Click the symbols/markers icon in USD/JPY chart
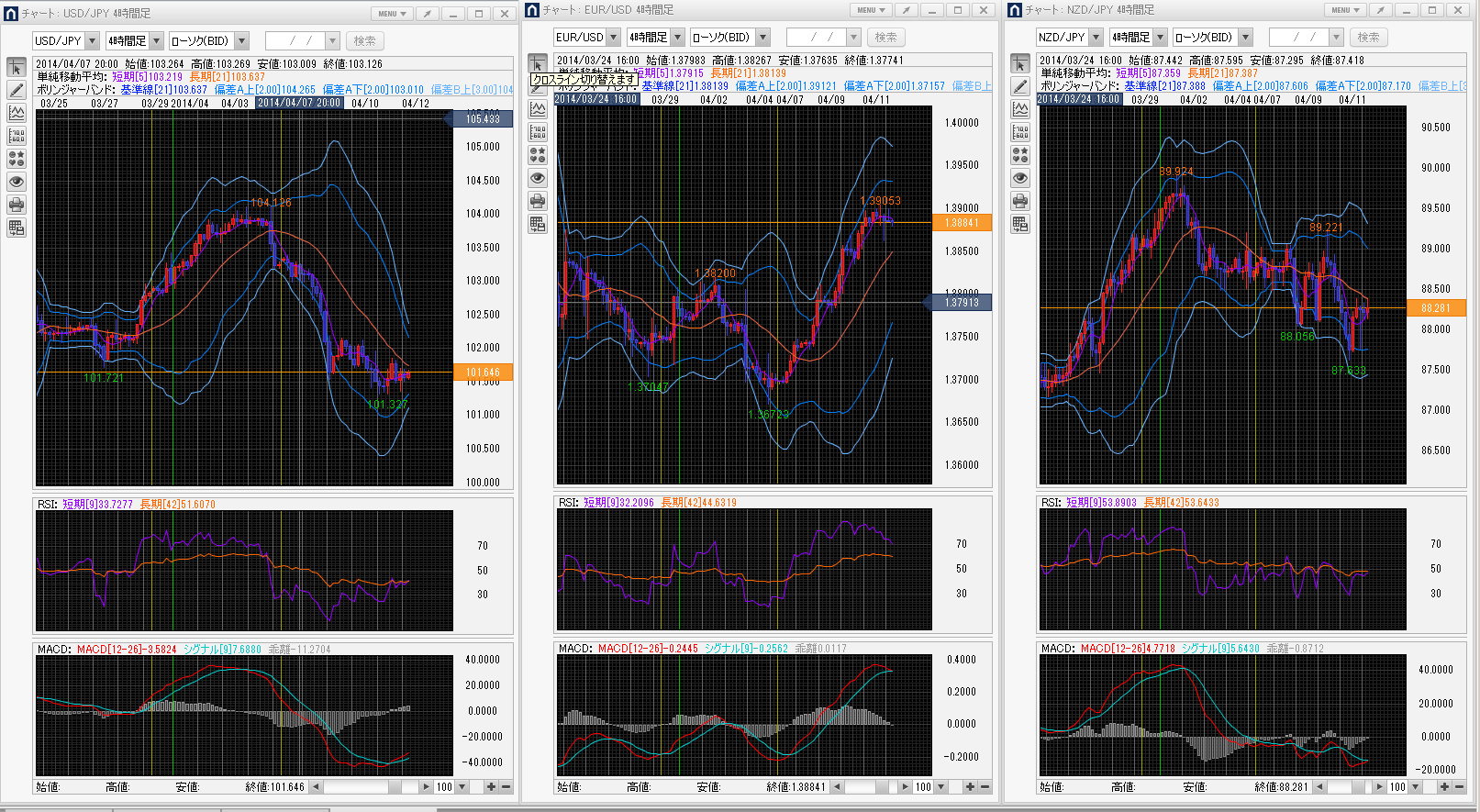 point(17,159)
